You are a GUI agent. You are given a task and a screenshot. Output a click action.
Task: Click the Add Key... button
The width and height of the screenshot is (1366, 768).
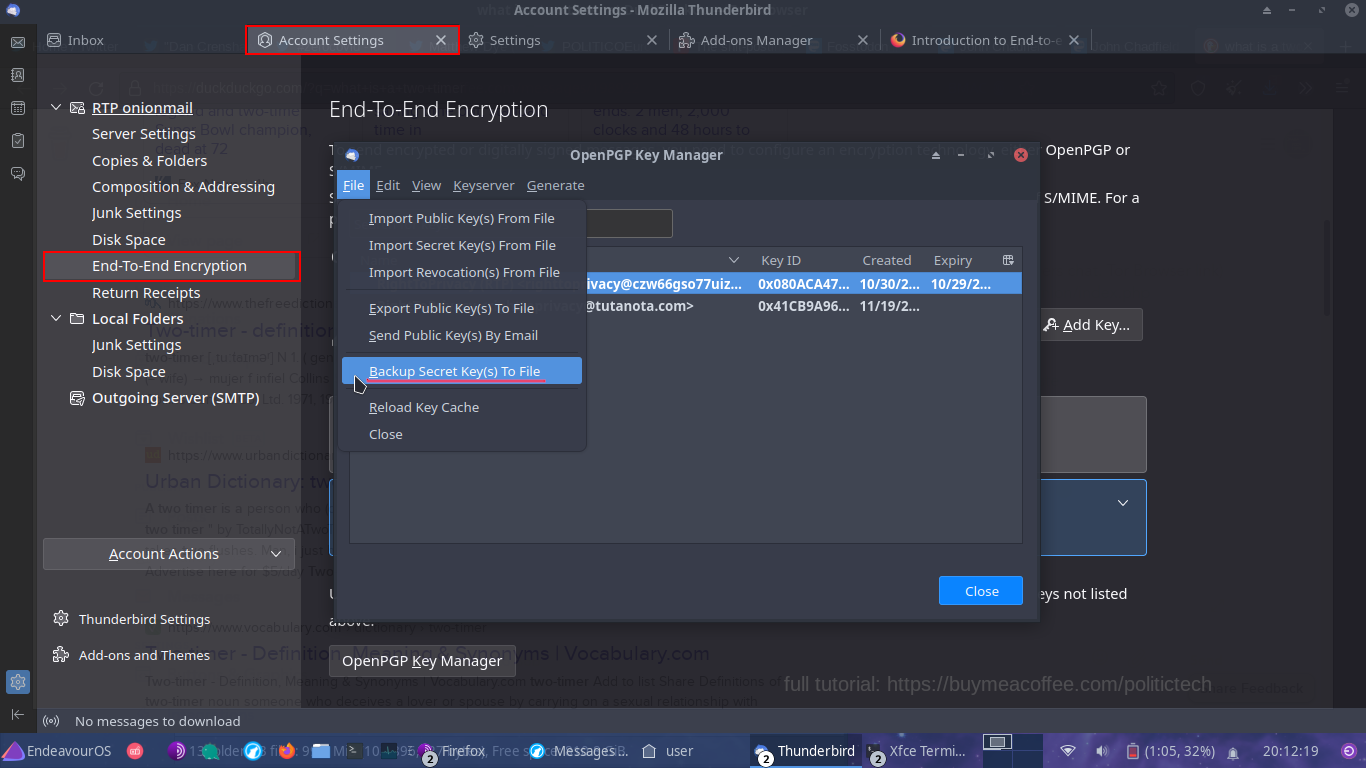pyautogui.click(x=1086, y=325)
